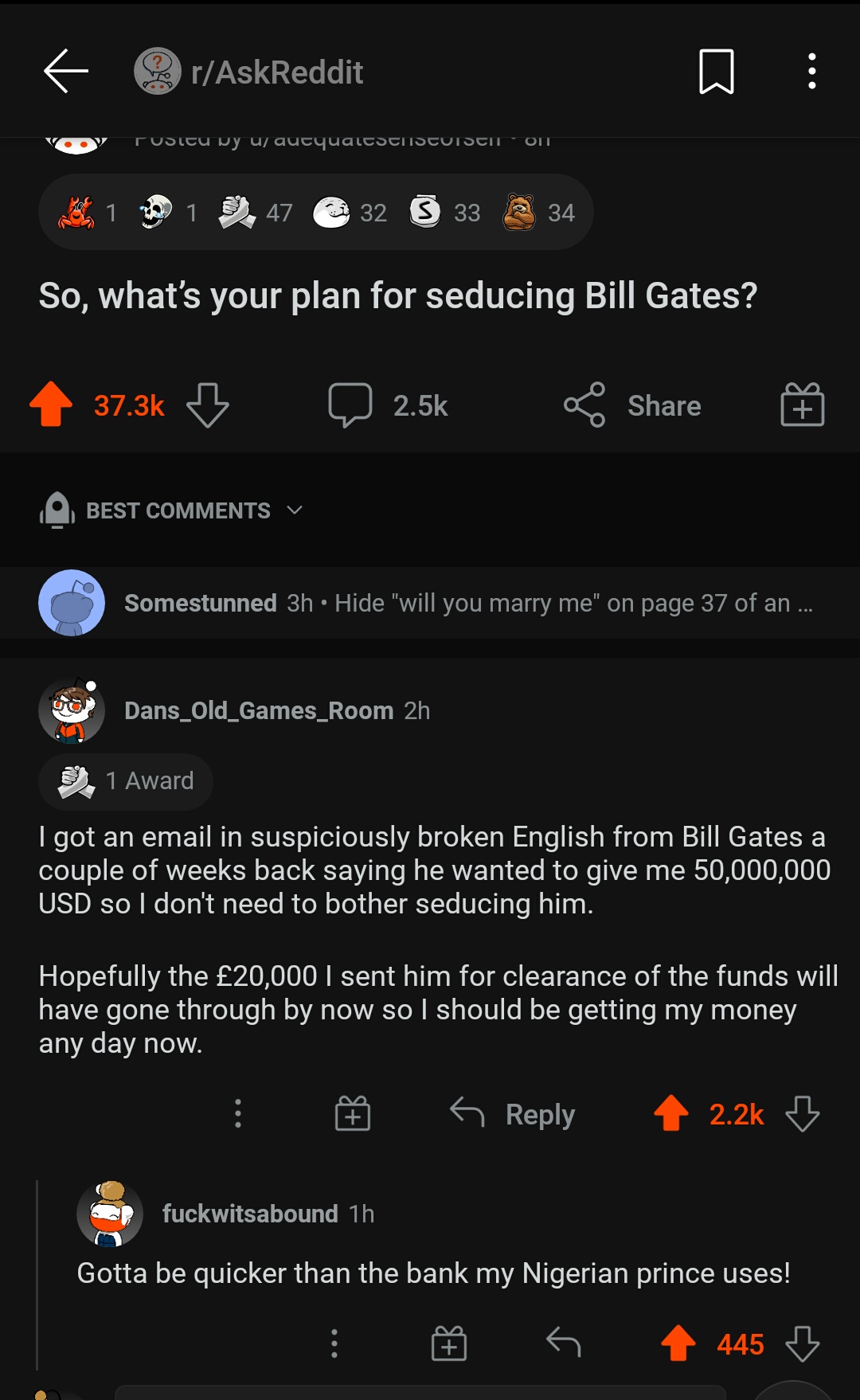The height and width of the screenshot is (1400, 860).
Task: View the 1 Award badge on comment
Action: pyautogui.click(x=126, y=781)
